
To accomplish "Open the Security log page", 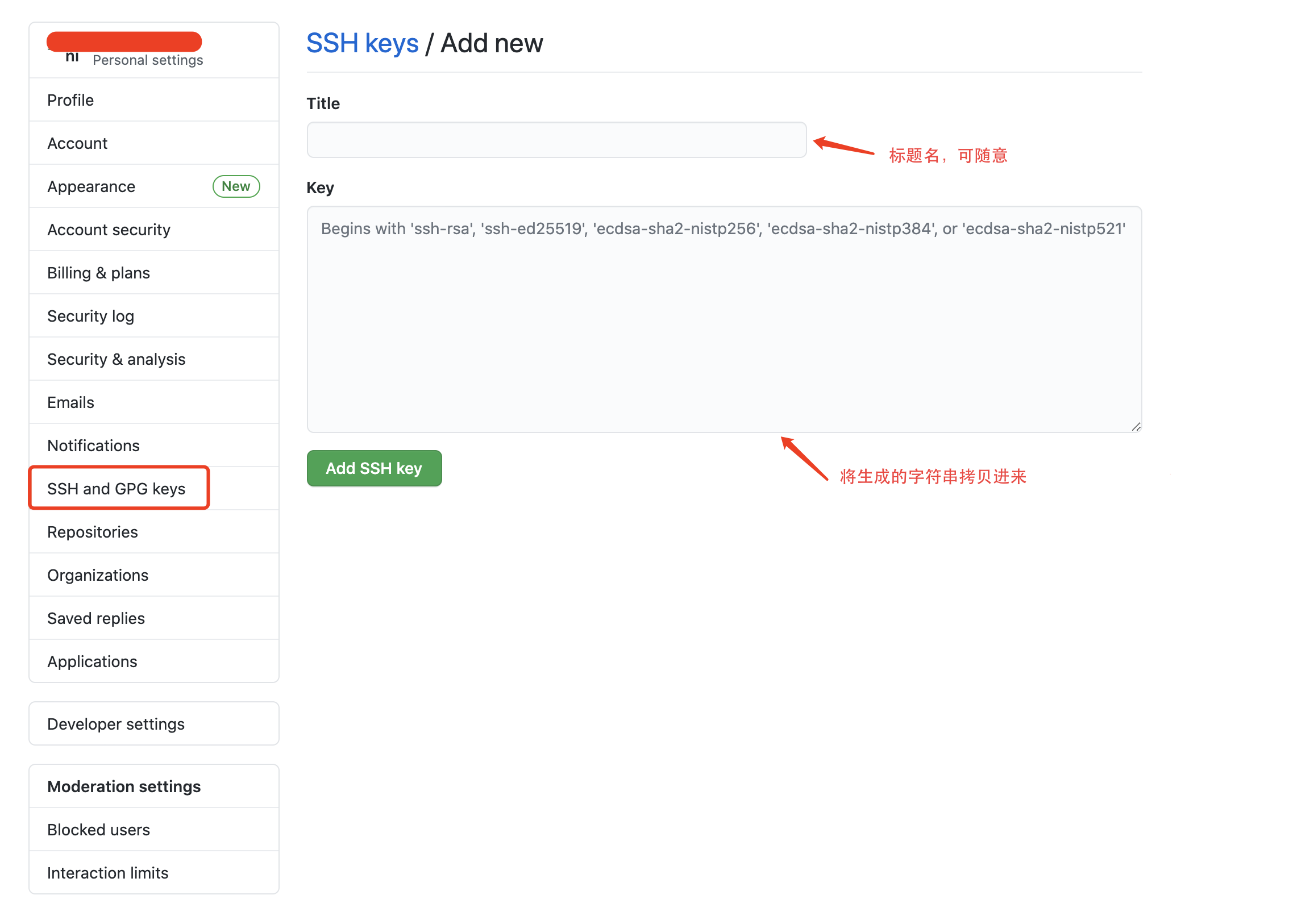I will [90, 316].
